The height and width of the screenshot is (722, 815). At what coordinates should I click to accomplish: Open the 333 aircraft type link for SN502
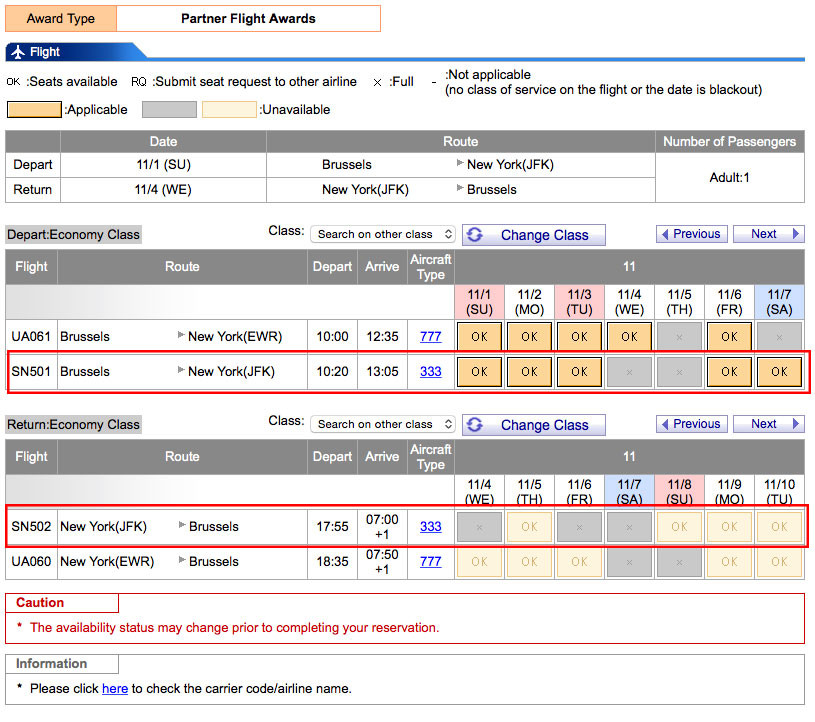[430, 527]
